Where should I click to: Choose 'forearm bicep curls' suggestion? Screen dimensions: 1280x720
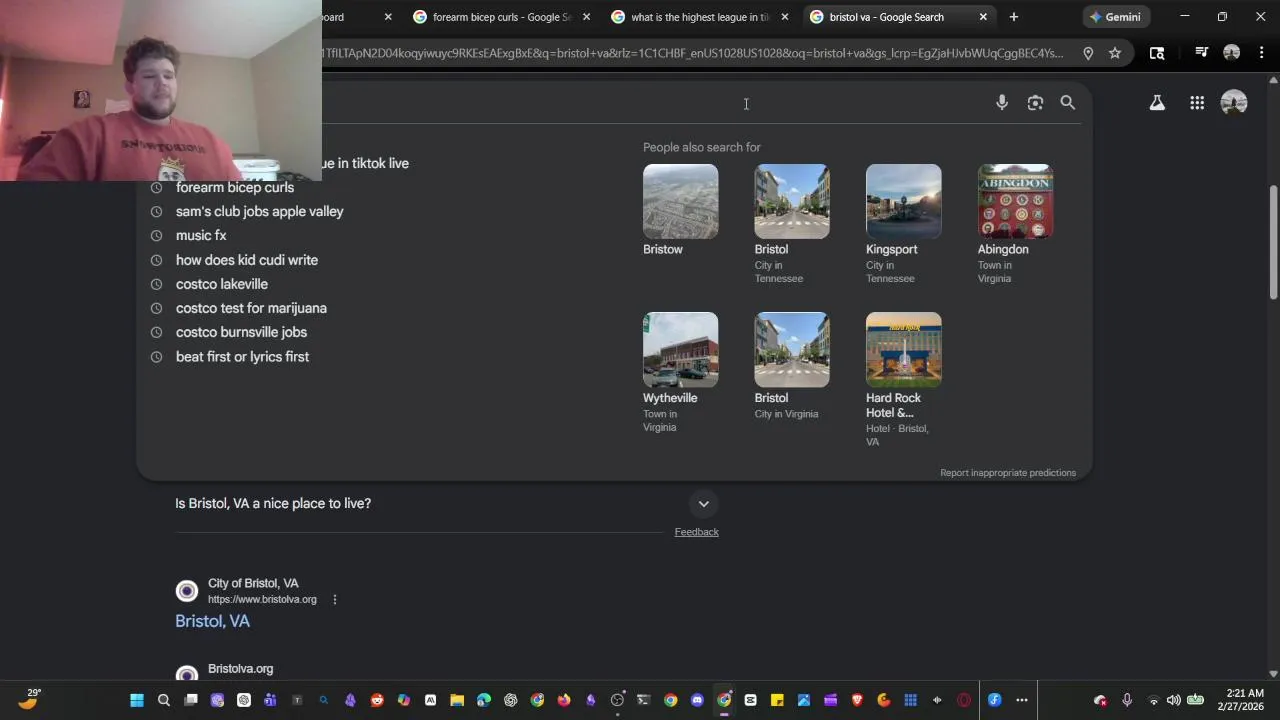235,187
